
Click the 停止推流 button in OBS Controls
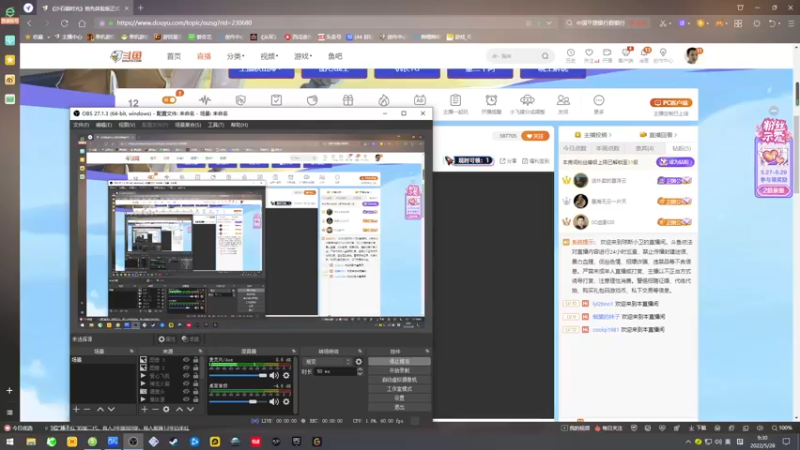point(399,361)
